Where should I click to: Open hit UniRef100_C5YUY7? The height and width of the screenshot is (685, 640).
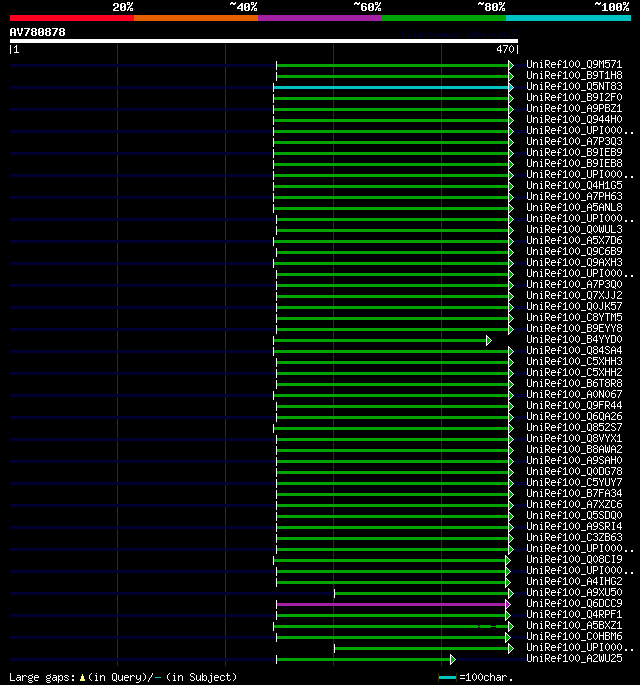[574, 483]
